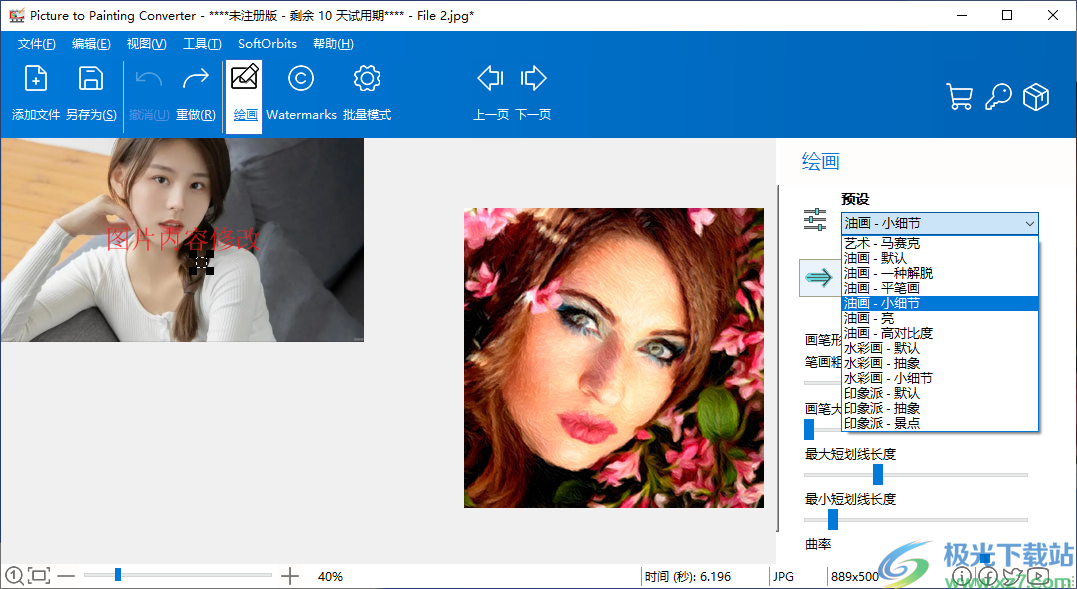This screenshot has width=1077, height=589.
Task: Open the View (视图) menu
Action: [x=146, y=44]
